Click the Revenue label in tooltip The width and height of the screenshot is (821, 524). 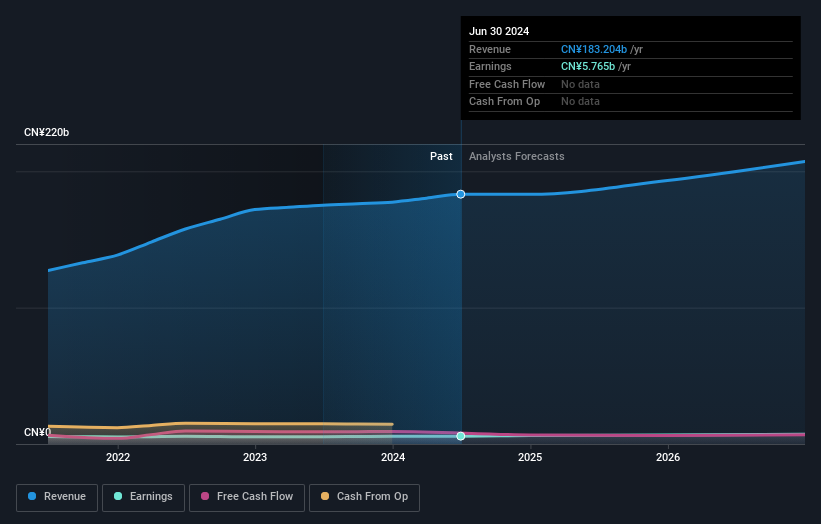pyautogui.click(x=490, y=49)
